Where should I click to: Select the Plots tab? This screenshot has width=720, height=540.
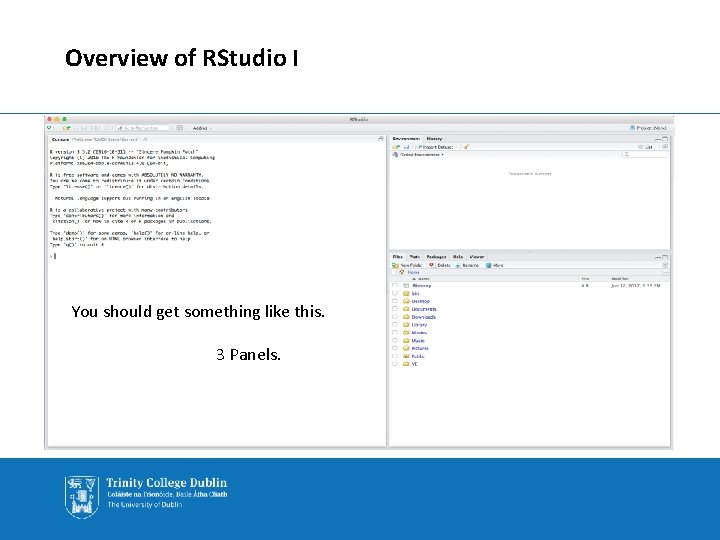tap(415, 257)
